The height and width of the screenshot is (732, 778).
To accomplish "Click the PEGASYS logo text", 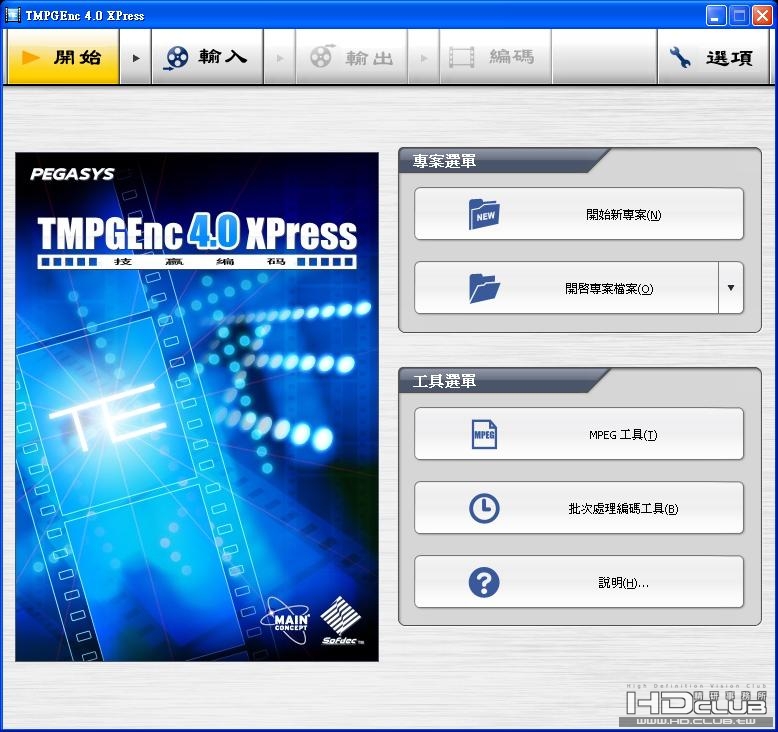I will [x=72, y=174].
